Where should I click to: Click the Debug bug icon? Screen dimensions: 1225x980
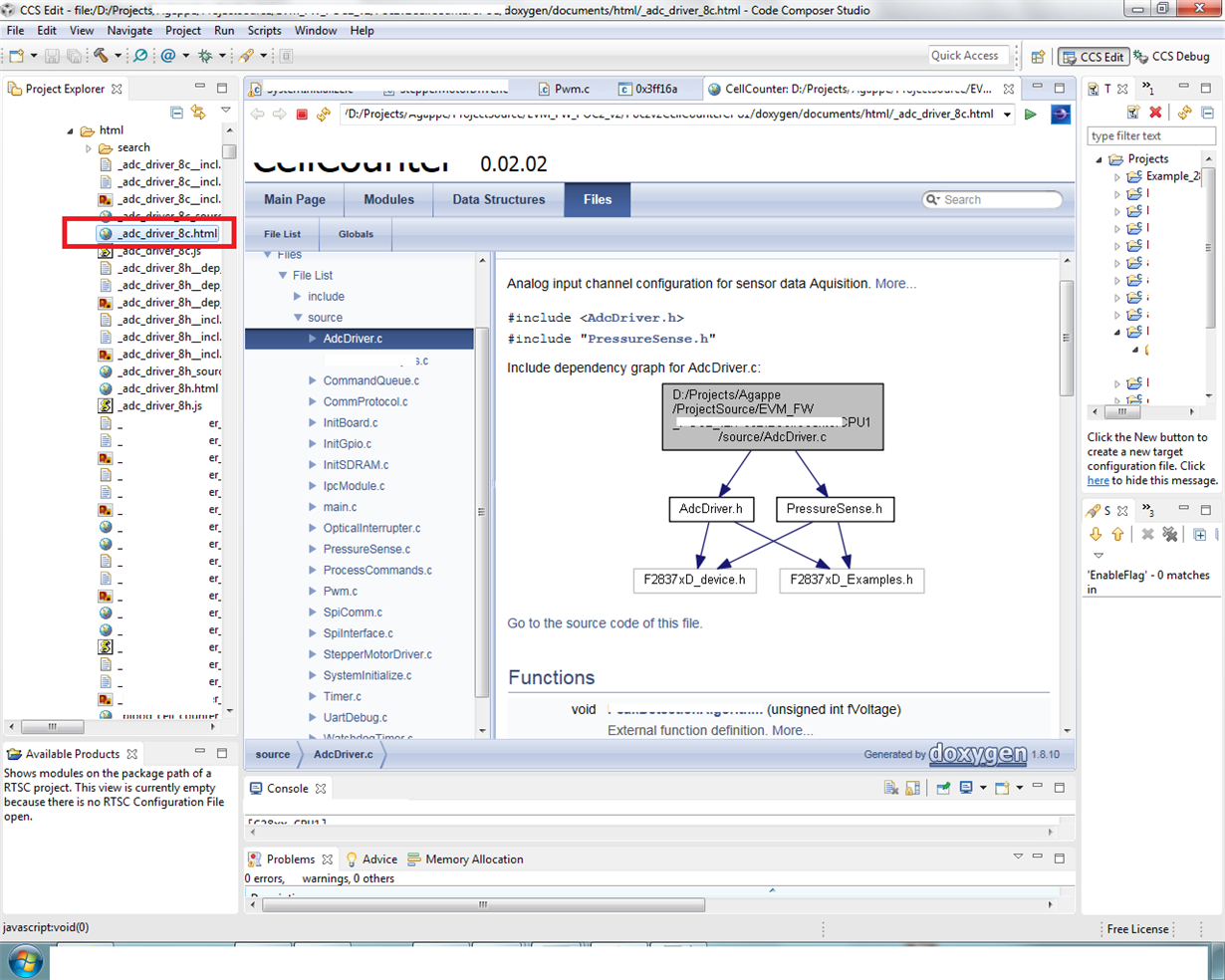coord(205,56)
